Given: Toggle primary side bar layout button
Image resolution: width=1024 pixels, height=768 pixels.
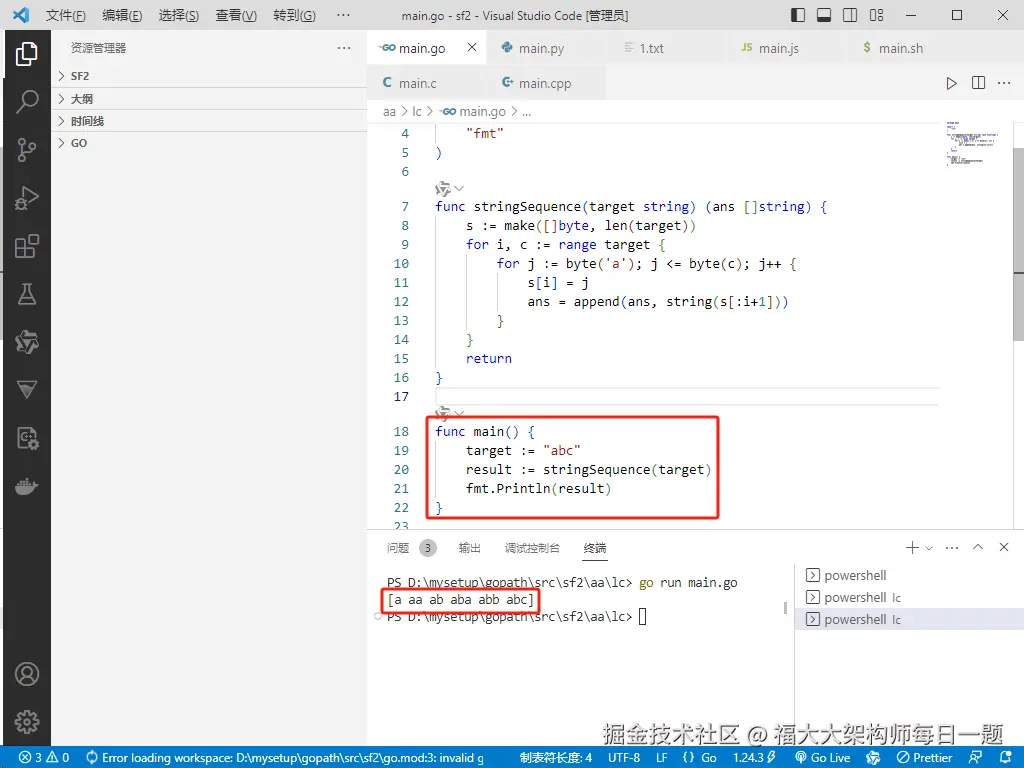Looking at the screenshot, I should click(x=798, y=15).
